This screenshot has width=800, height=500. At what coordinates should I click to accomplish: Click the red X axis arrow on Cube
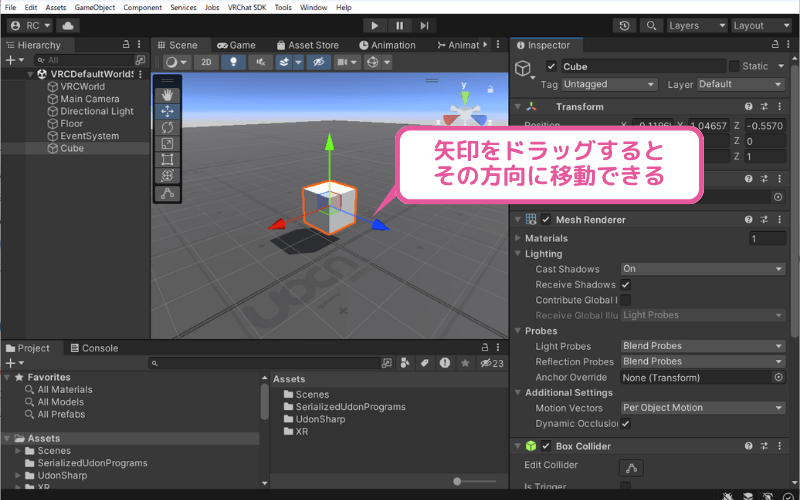[x=277, y=224]
